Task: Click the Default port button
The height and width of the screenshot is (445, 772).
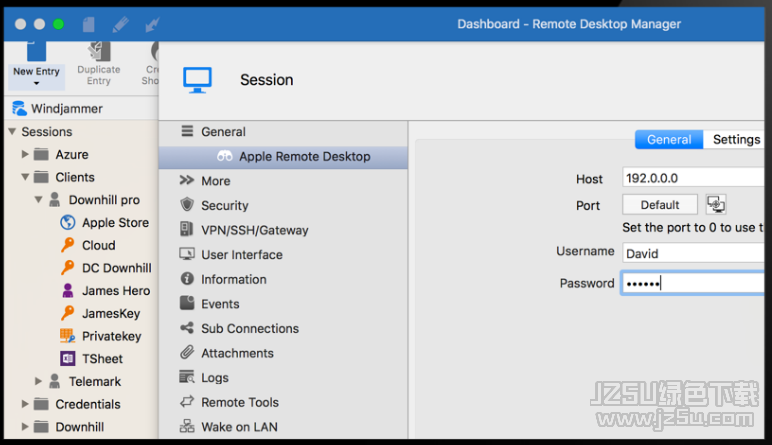Action: [660, 205]
